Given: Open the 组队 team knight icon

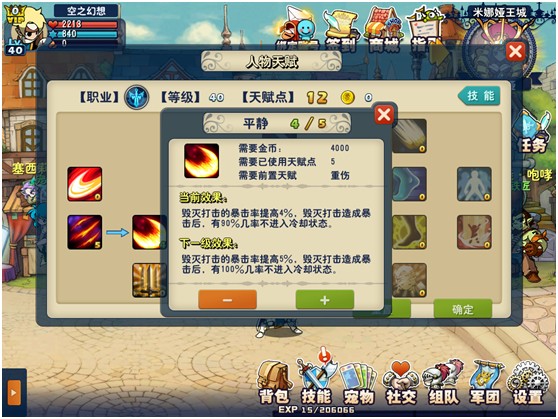Looking at the screenshot, I should coord(443,383).
